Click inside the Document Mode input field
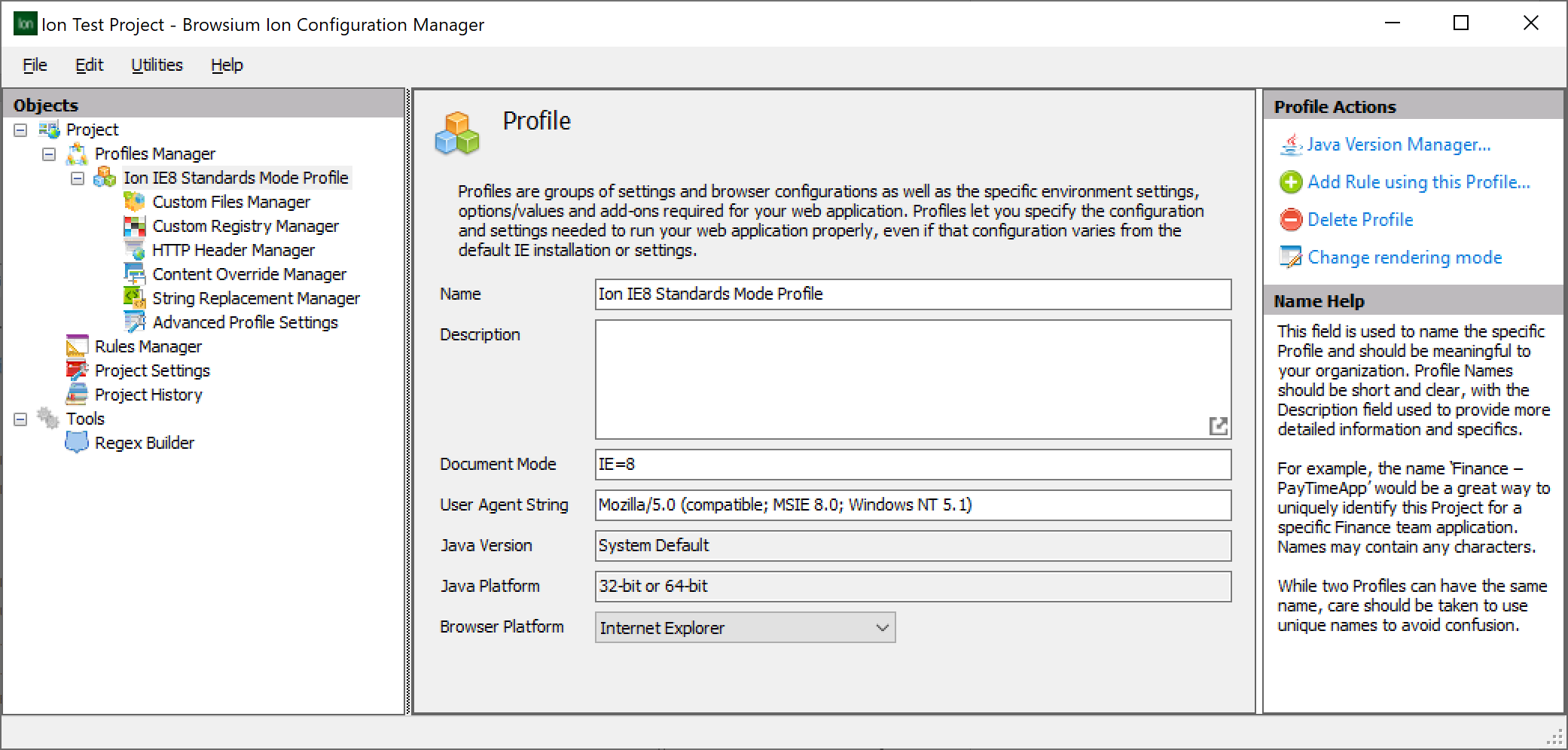 (753, 465)
